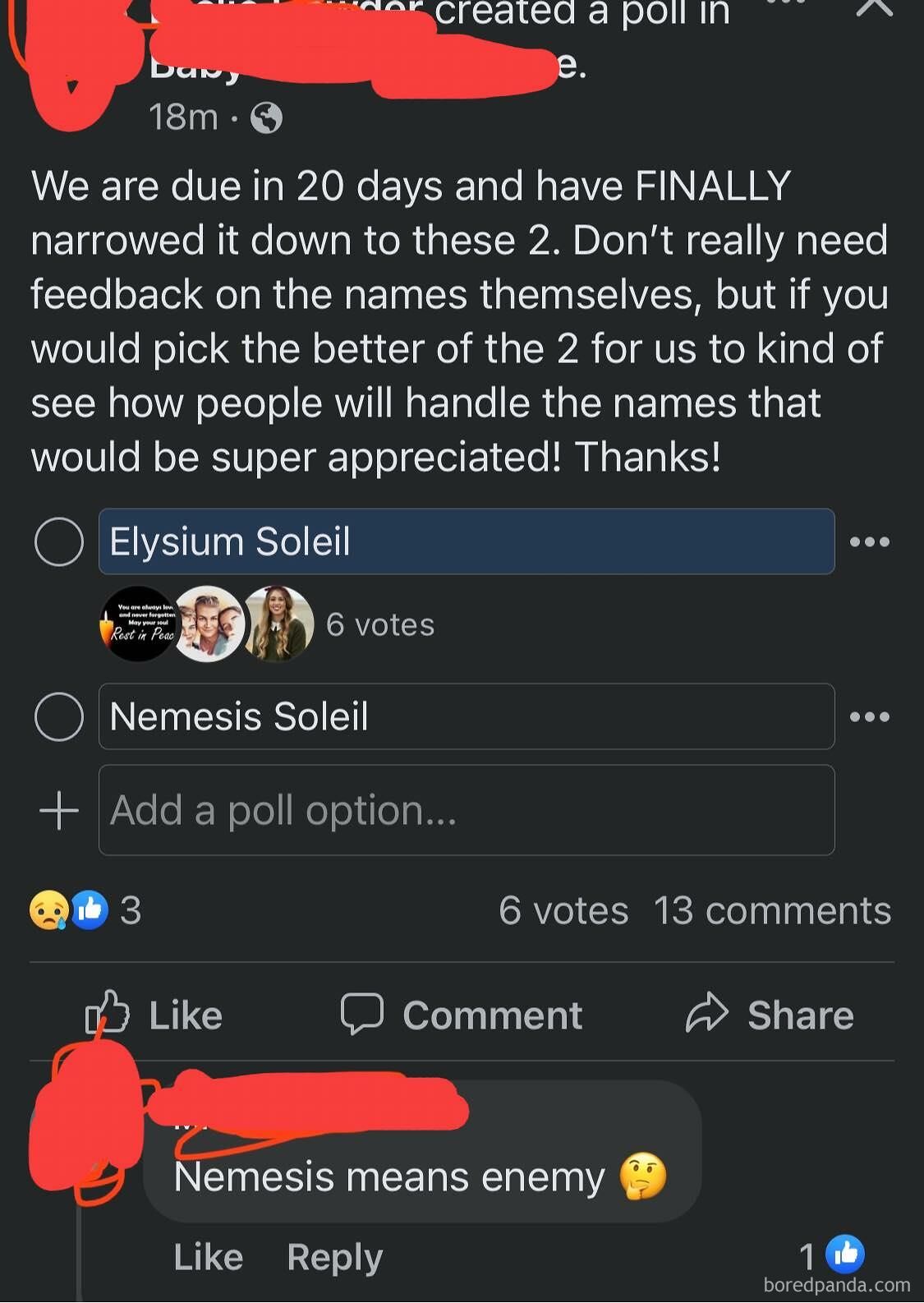
Task: Share the poll post
Action: (x=770, y=1015)
